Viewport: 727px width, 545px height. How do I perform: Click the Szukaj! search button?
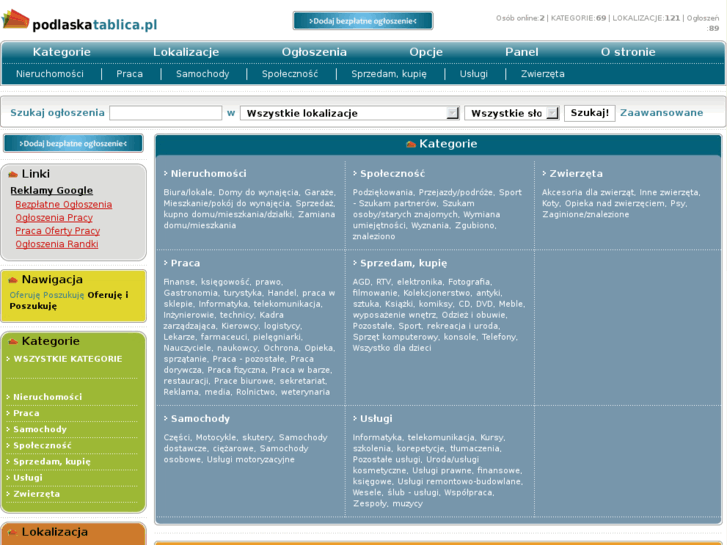pos(589,113)
